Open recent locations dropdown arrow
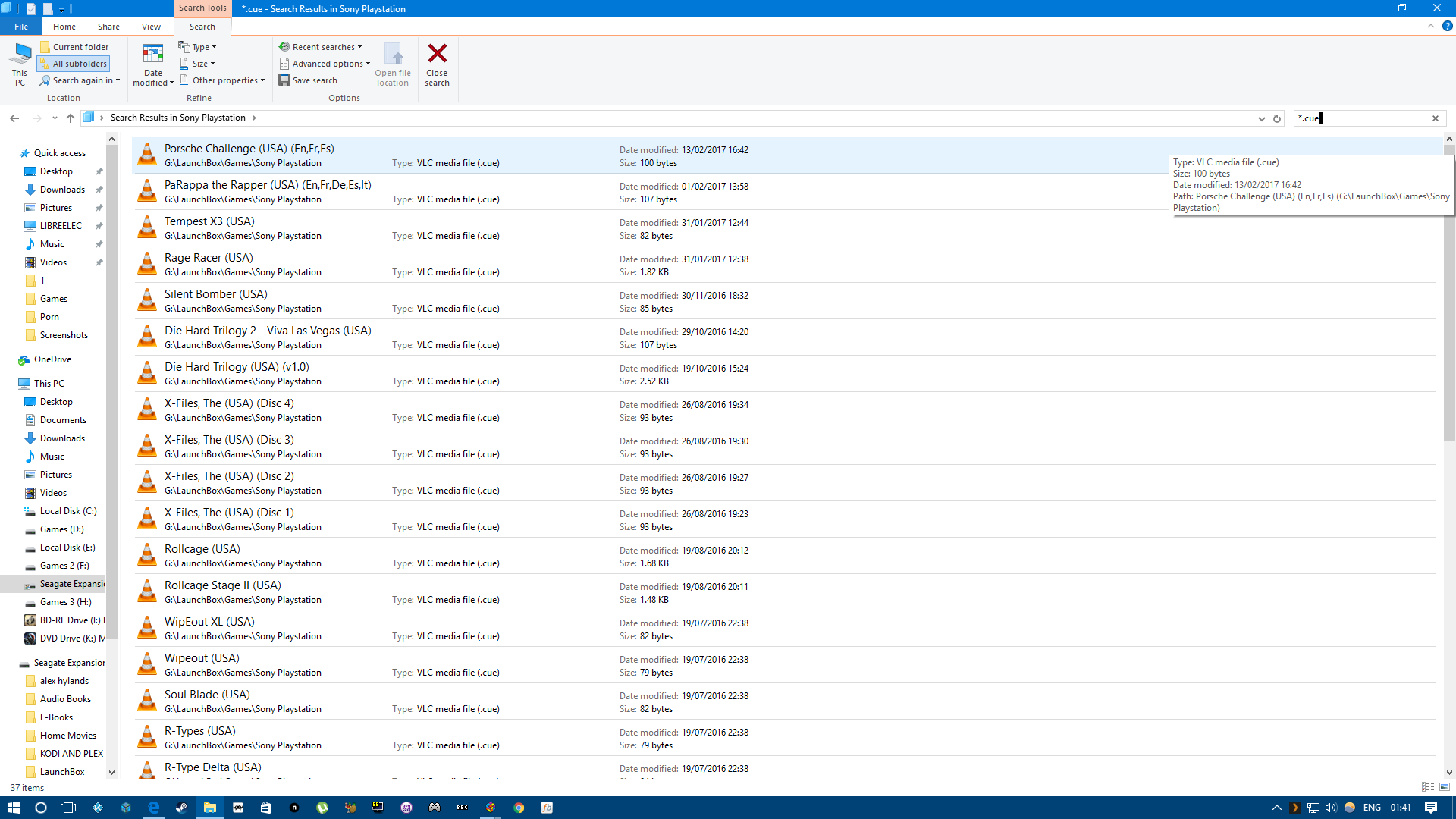Image resolution: width=1456 pixels, height=819 pixels. (55, 118)
